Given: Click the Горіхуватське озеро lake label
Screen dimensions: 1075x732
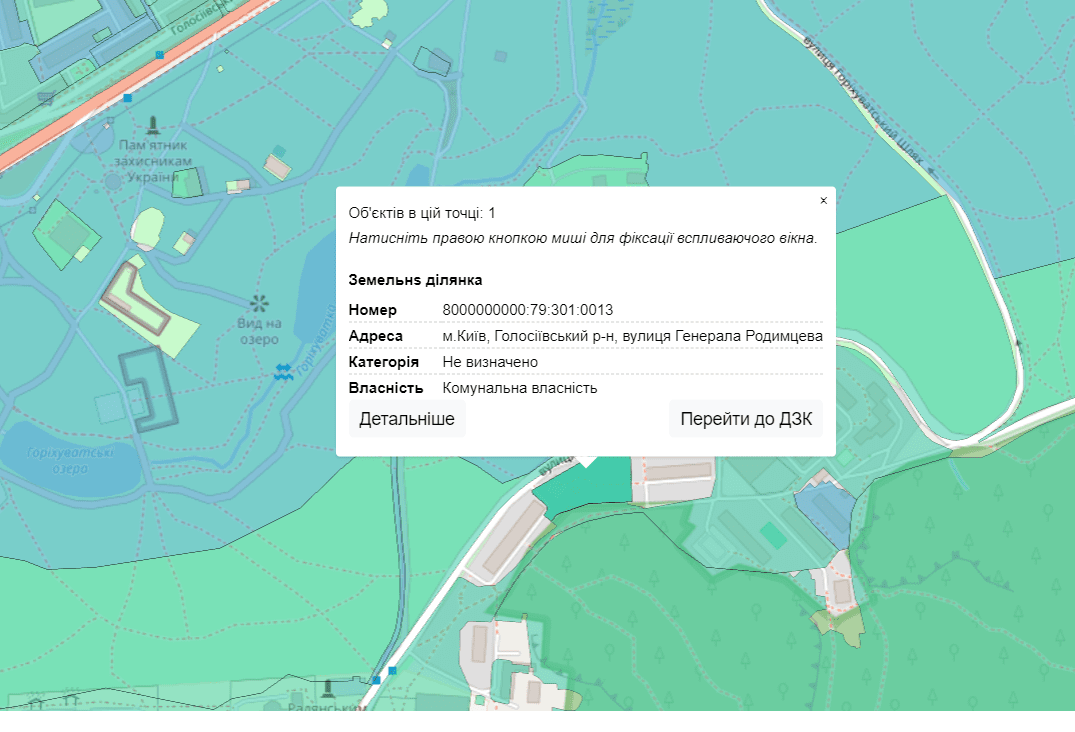Looking at the screenshot, I should click(56, 460).
